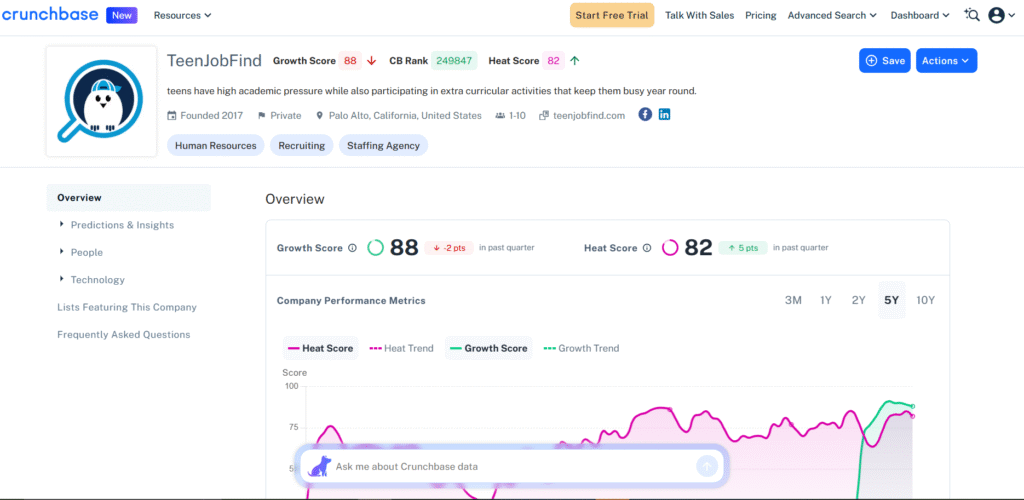Open the company's Facebook page icon

(645, 115)
